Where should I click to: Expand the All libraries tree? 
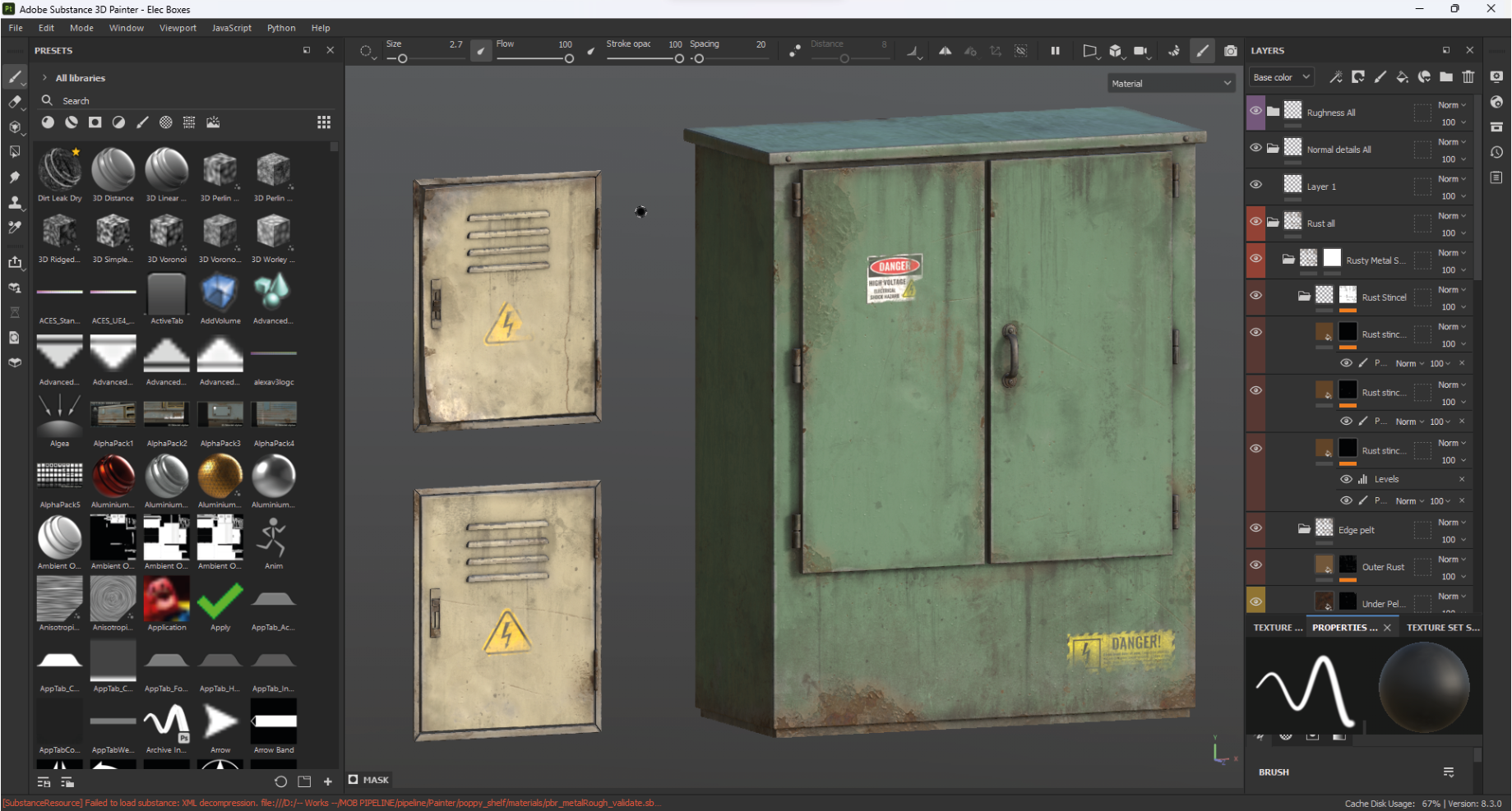pos(44,78)
